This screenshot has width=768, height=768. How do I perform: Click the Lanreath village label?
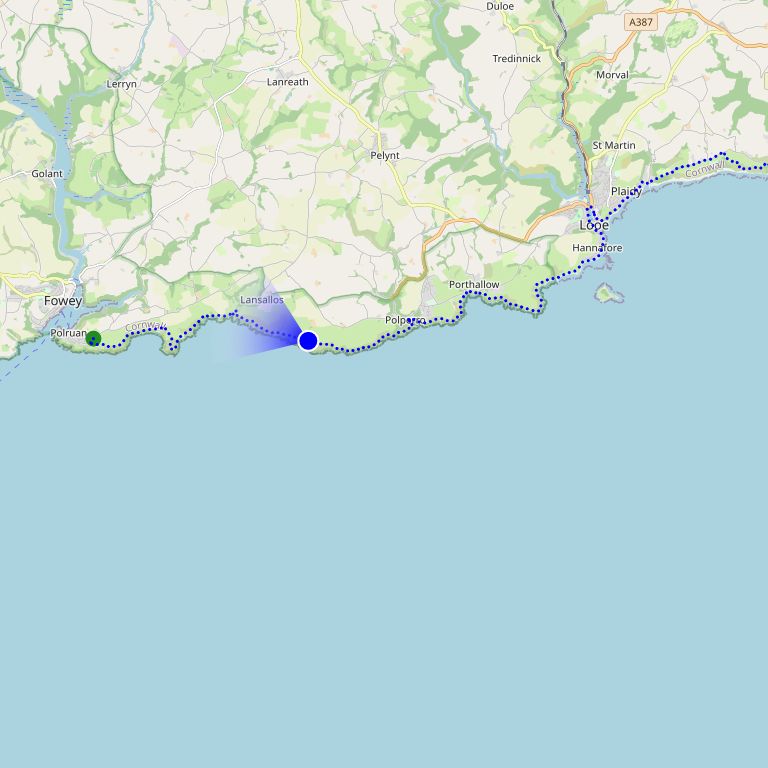[288, 82]
